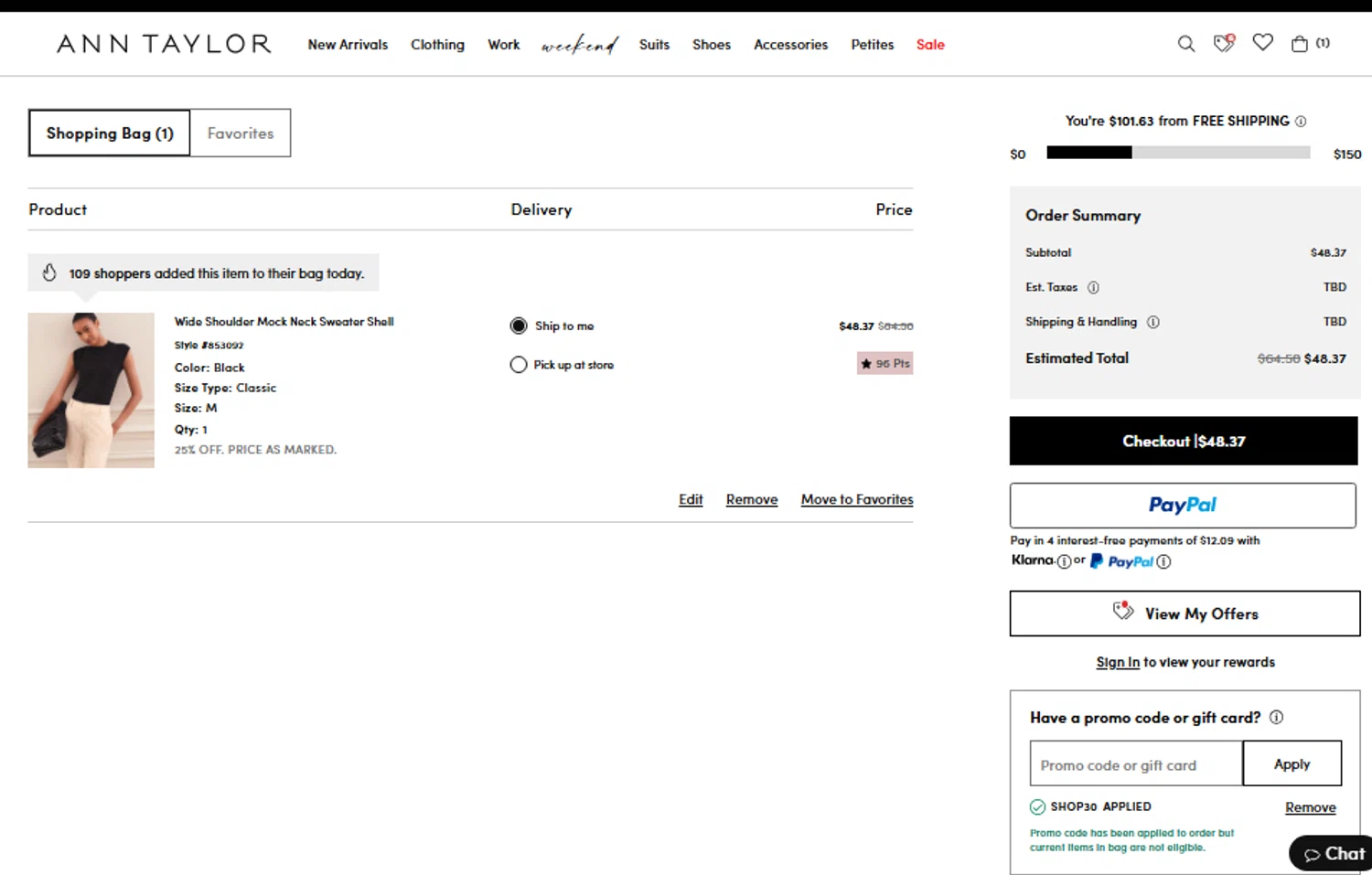Click Shipping & Handling info icon
Image resolution: width=1372 pixels, height=875 pixels.
tap(1152, 322)
